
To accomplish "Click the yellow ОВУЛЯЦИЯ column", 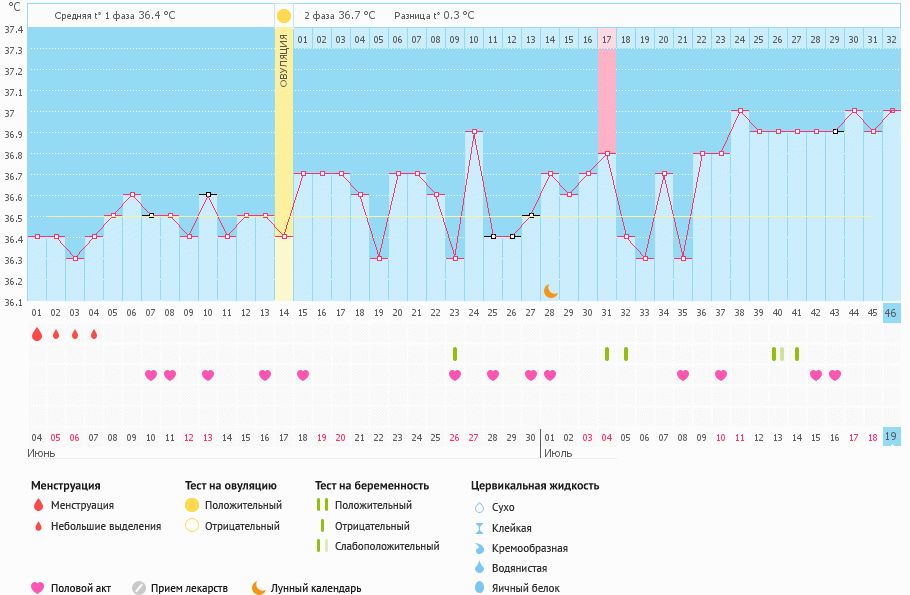I will (284, 160).
